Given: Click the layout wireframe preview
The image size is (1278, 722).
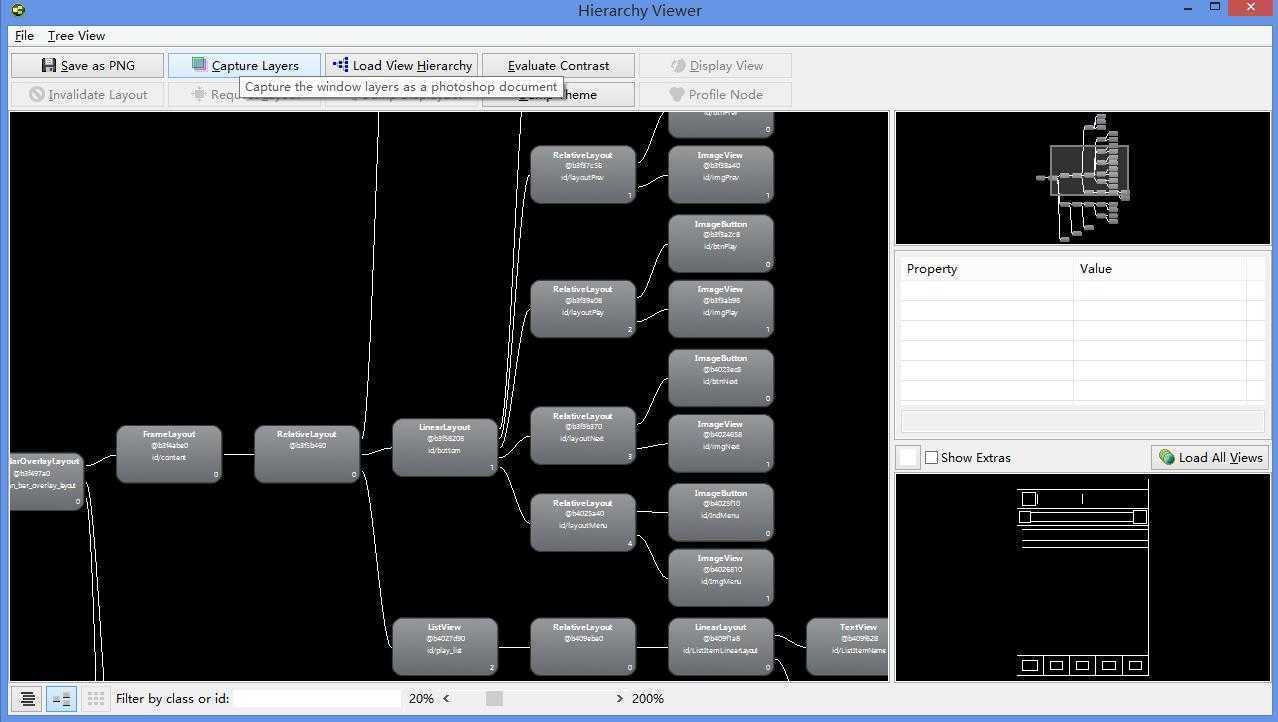Looking at the screenshot, I should click(x=1082, y=577).
